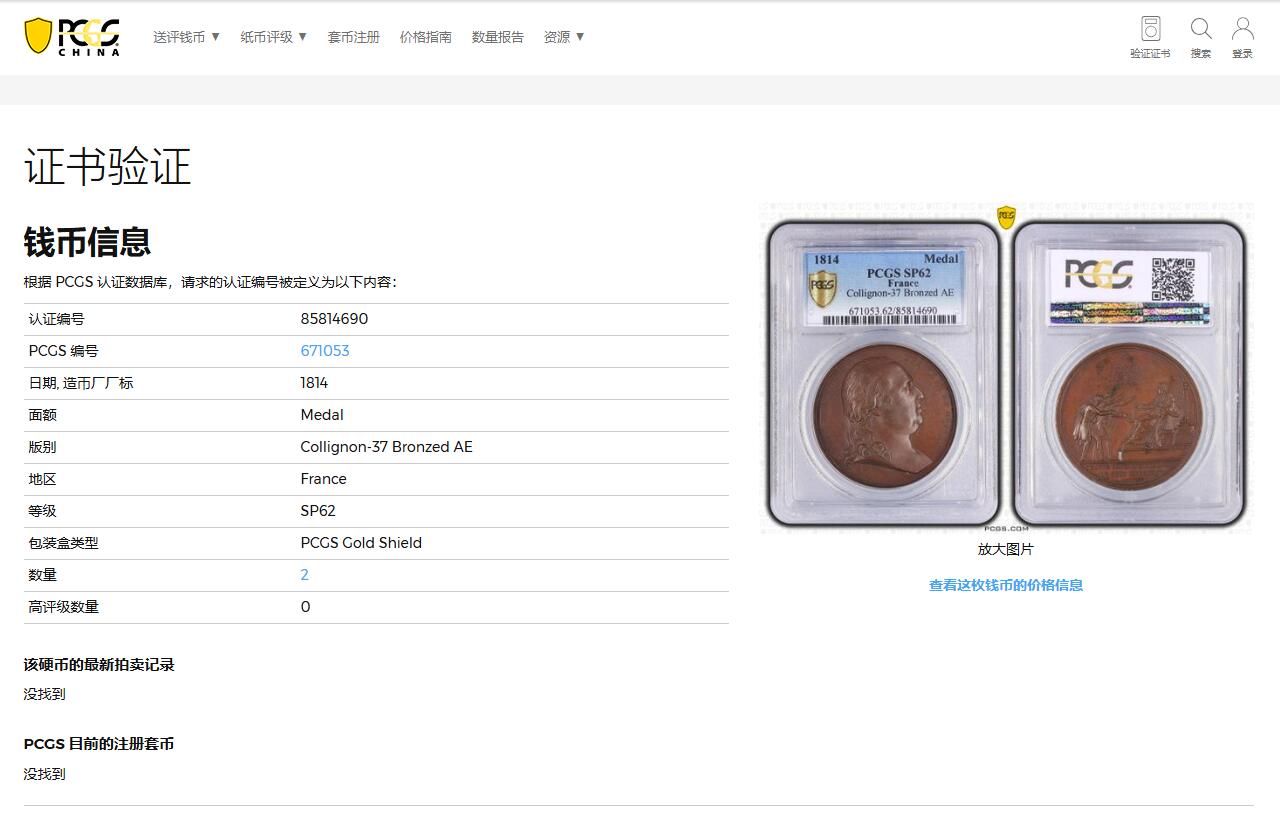
Task: Expand the 送评钱币 dropdown menu
Action: pos(187,37)
